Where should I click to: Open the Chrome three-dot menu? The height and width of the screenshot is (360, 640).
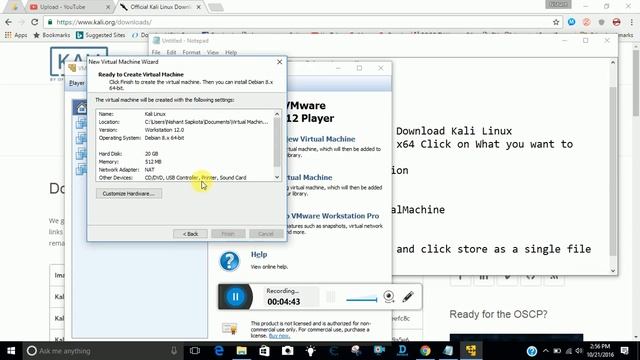pos(632,22)
